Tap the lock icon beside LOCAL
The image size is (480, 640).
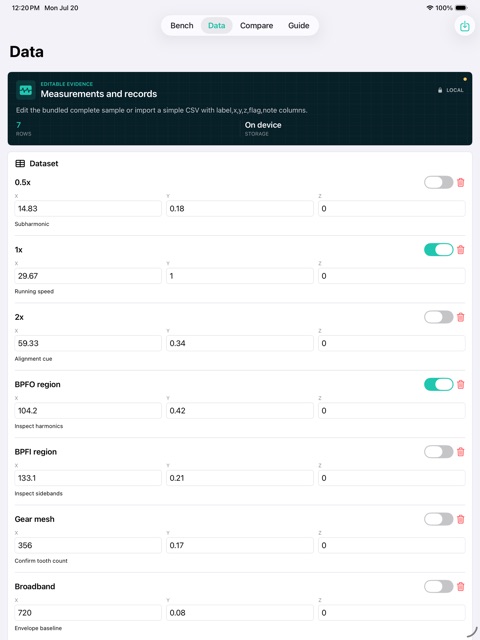point(440,90)
